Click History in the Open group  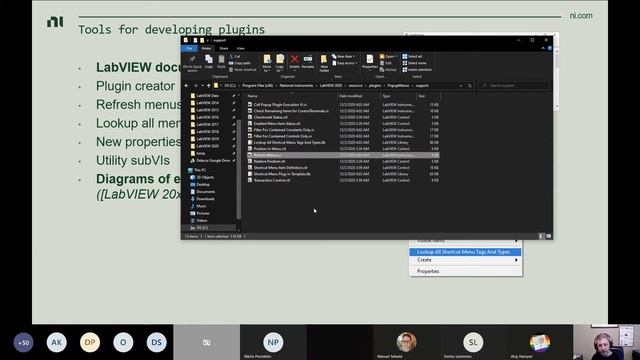tap(388, 69)
